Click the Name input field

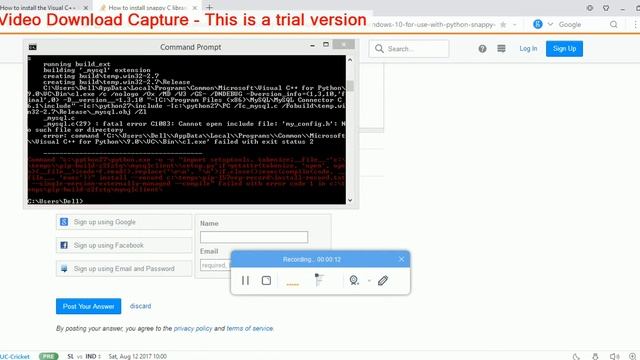pyautogui.click(x=254, y=237)
